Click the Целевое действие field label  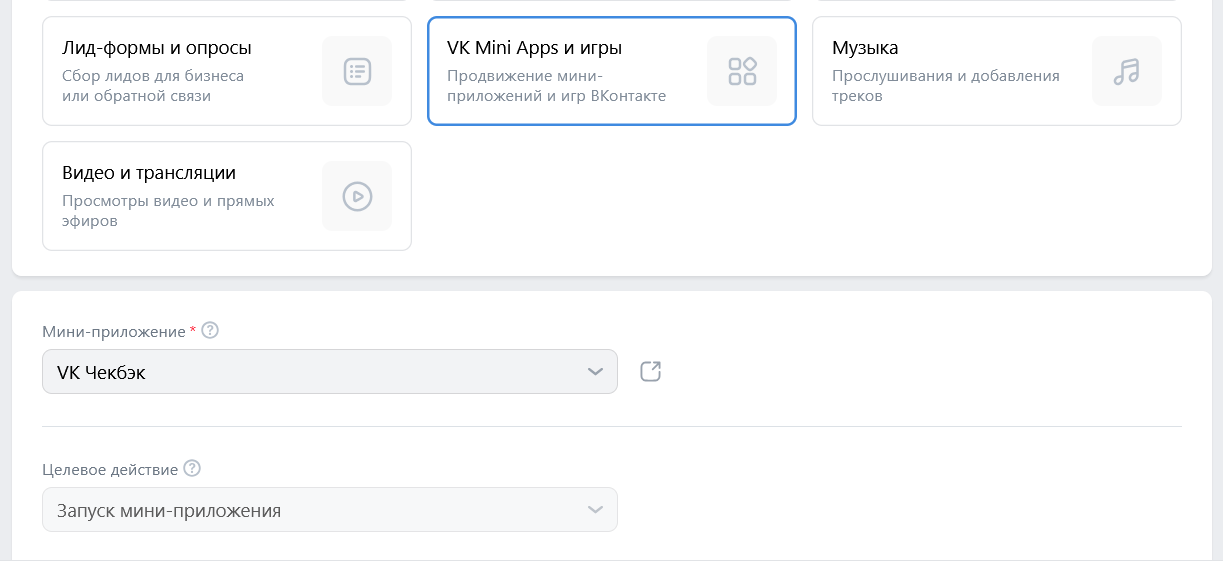tap(110, 469)
